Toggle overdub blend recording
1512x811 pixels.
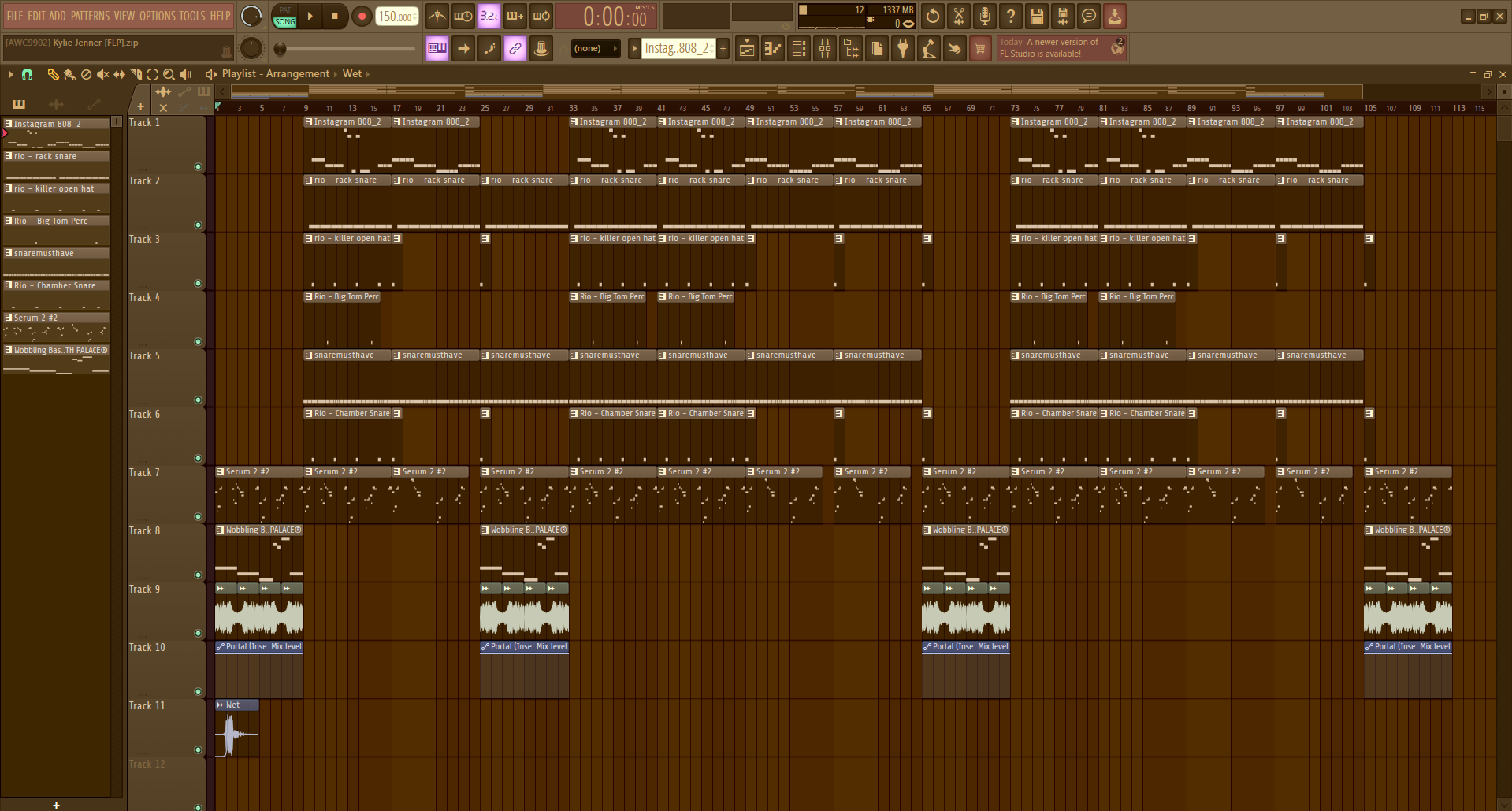515,16
